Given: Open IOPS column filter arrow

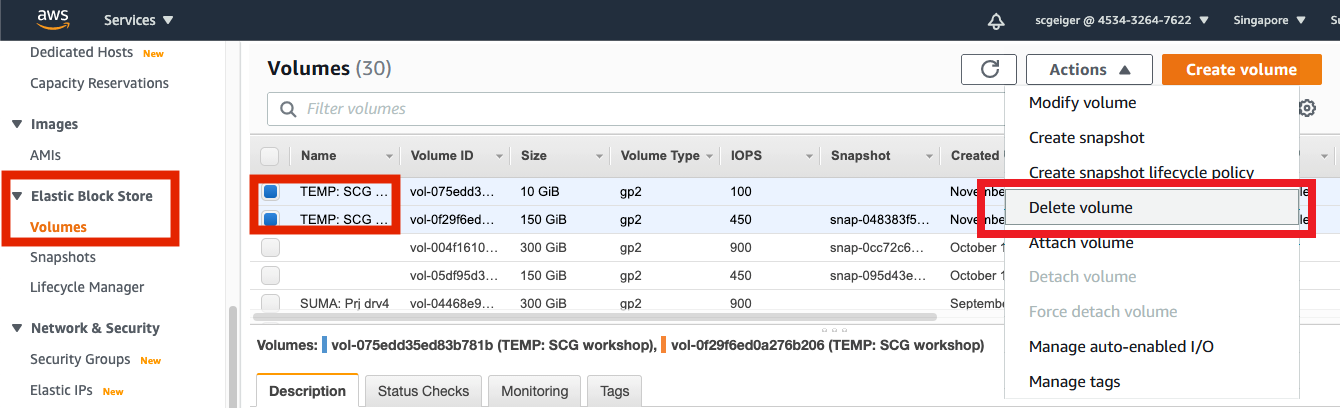Looking at the screenshot, I should click(810, 156).
